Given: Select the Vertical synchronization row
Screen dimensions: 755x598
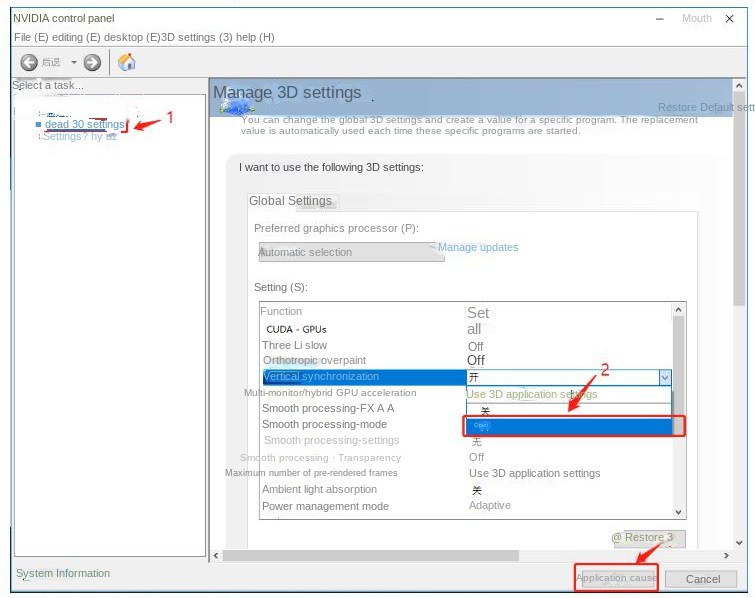Looking at the screenshot, I should click(364, 377).
